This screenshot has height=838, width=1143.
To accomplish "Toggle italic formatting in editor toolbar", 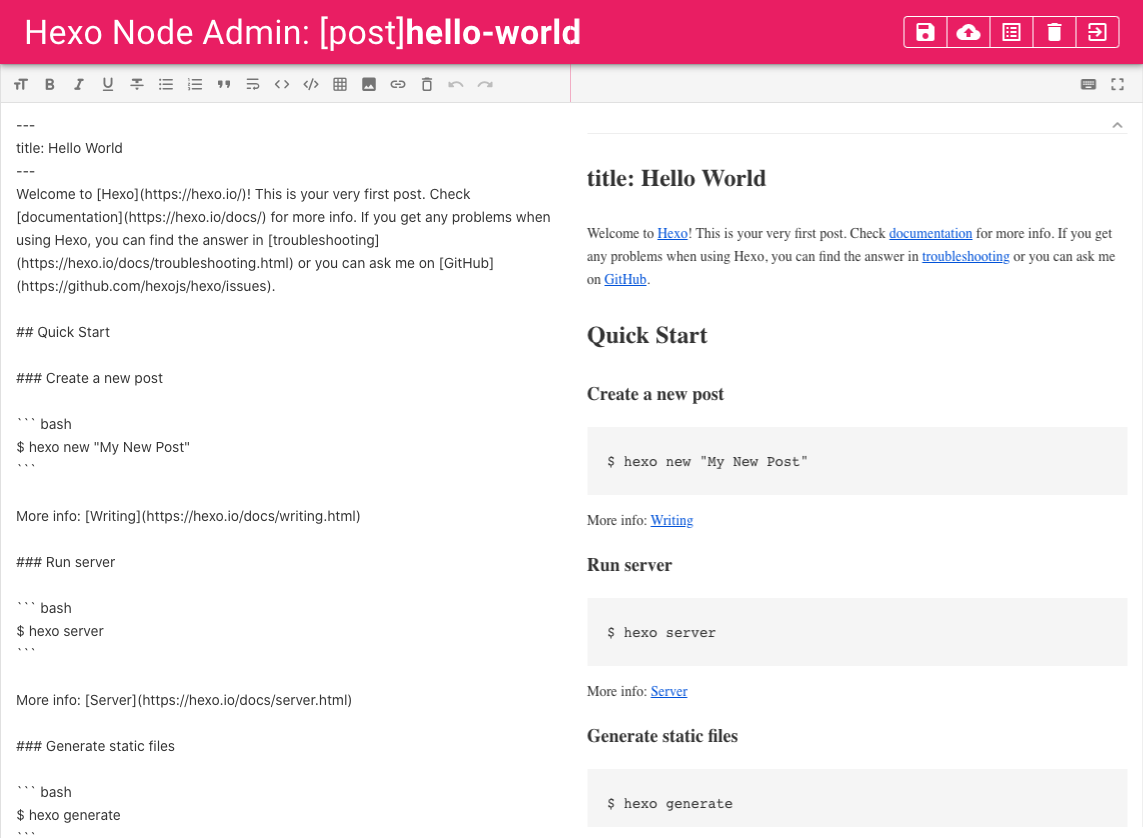I will pyautogui.click(x=79, y=85).
